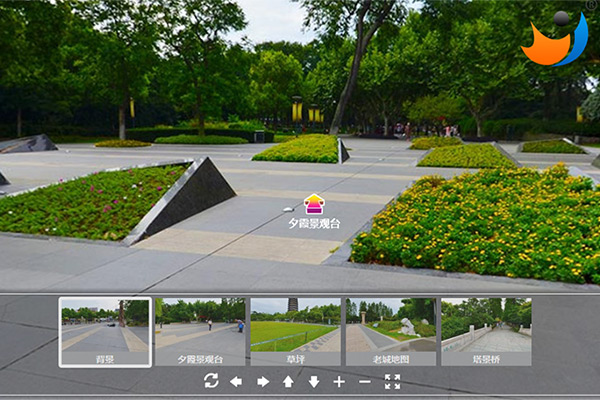Pan the panorama left with left arrow
The width and height of the screenshot is (600, 400).
236,381
